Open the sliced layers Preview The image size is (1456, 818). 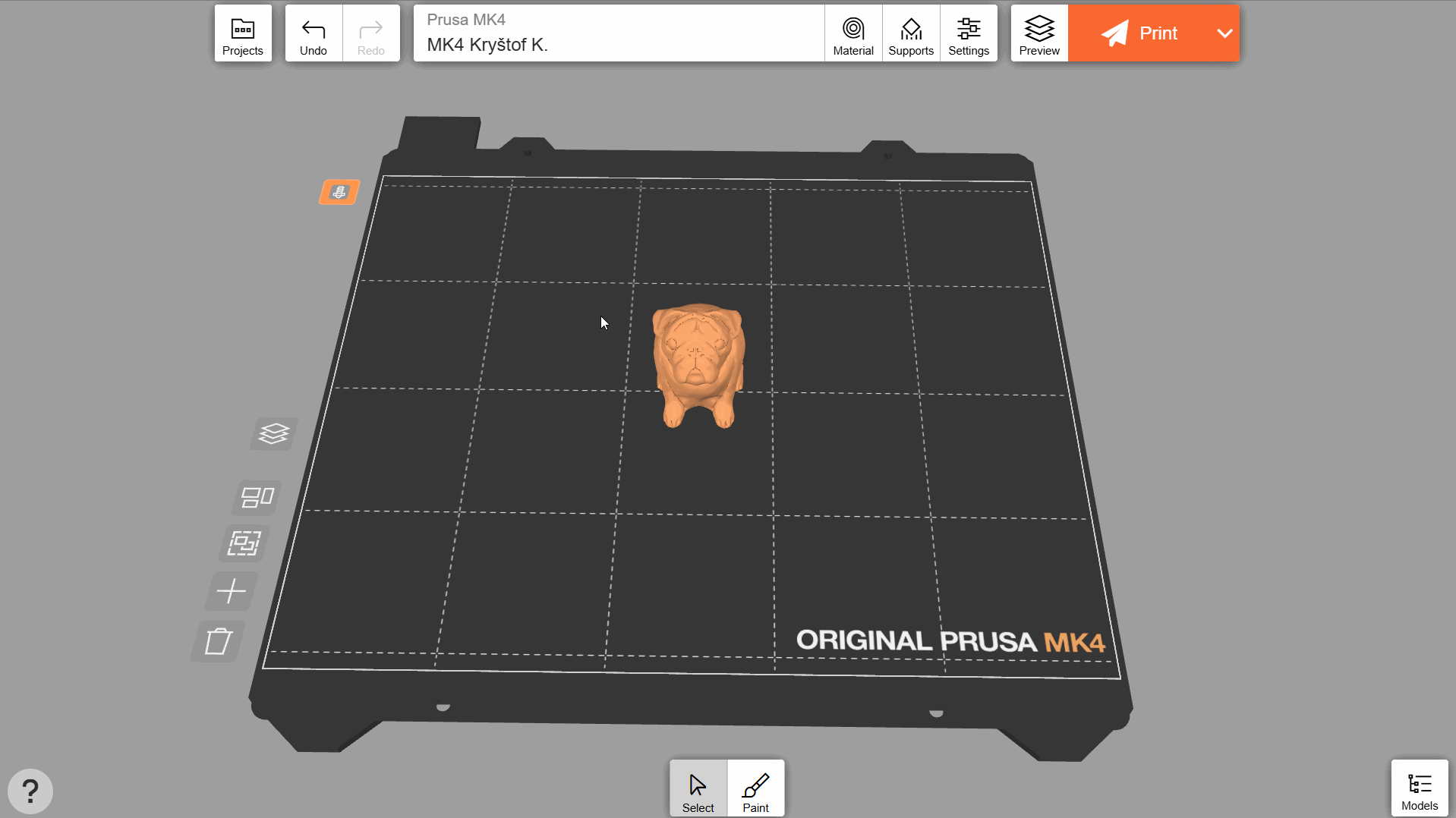[1038, 33]
